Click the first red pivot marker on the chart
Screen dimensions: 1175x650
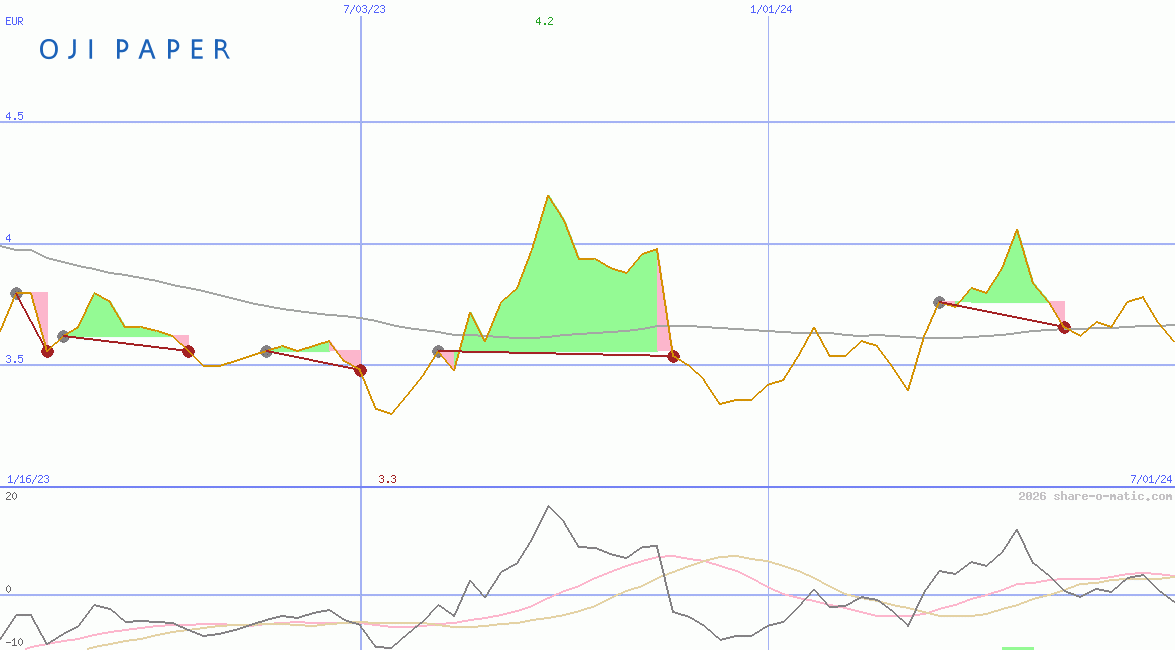click(x=47, y=352)
